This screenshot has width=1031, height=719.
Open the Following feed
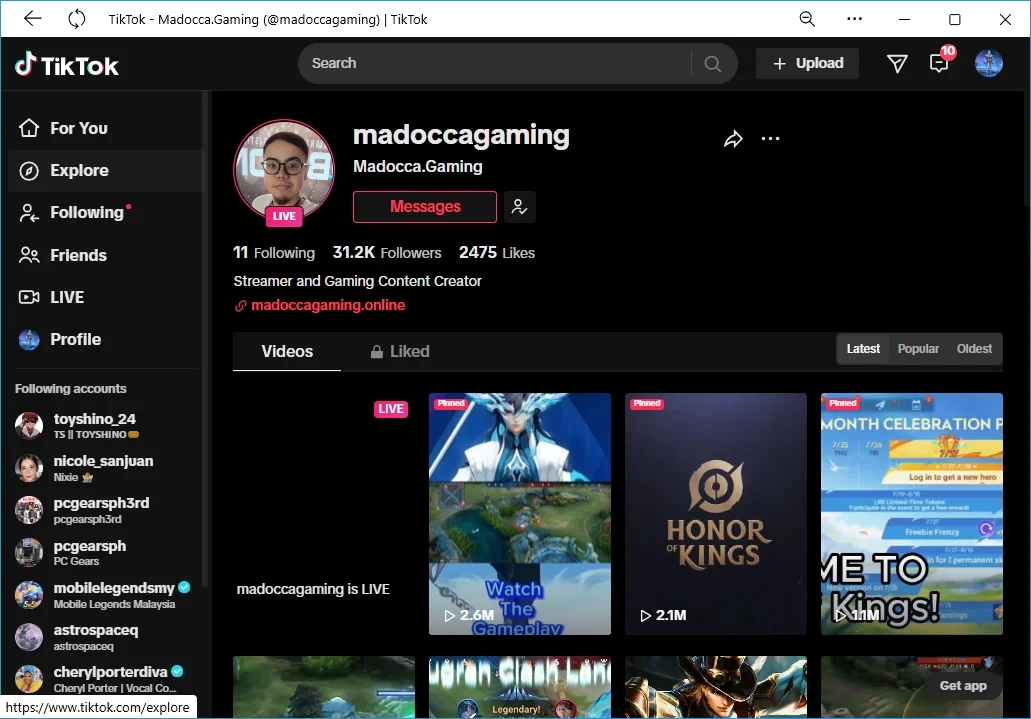point(105,212)
